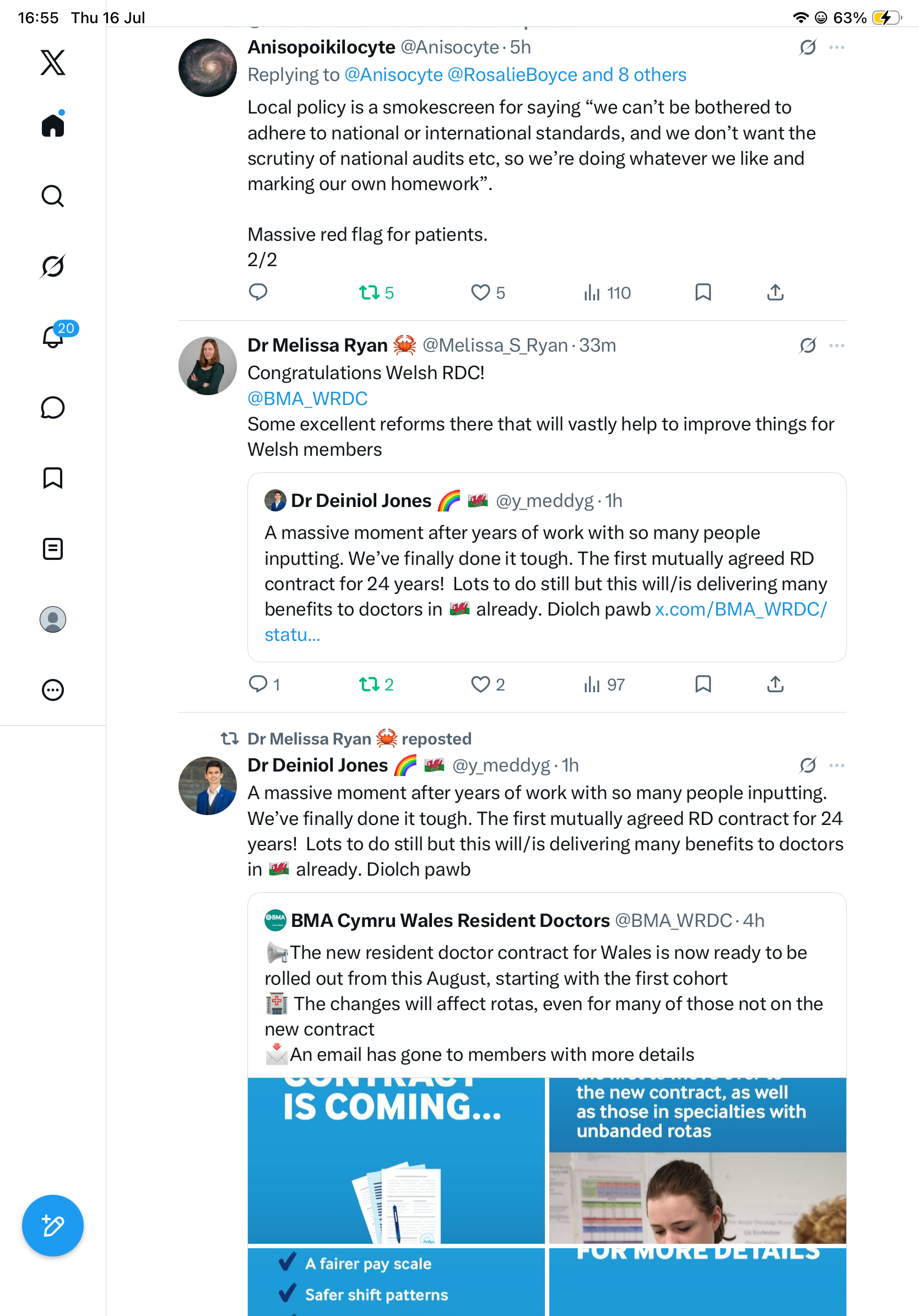
Task: Open Grok from the sidebar
Action: [x=53, y=266]
